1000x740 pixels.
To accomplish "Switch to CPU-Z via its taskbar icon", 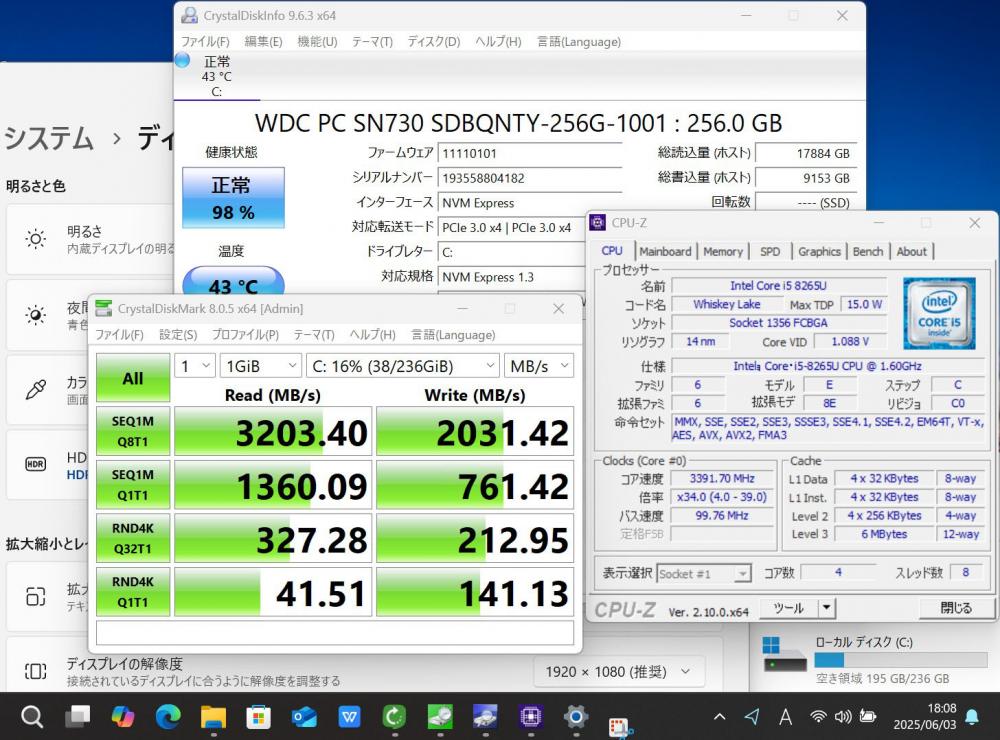I will (531, 717).
